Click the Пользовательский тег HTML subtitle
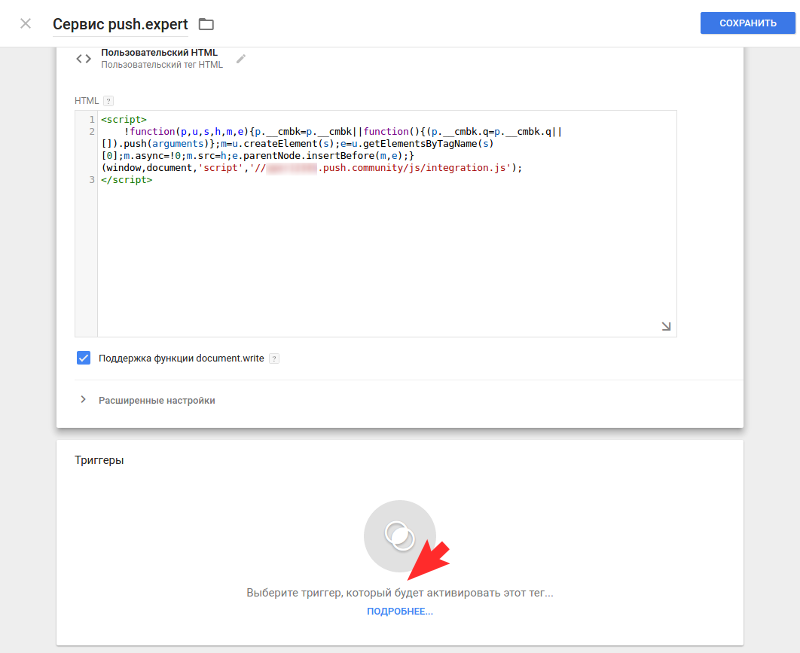This screenshot has height=653, width=800. point(162,65)
